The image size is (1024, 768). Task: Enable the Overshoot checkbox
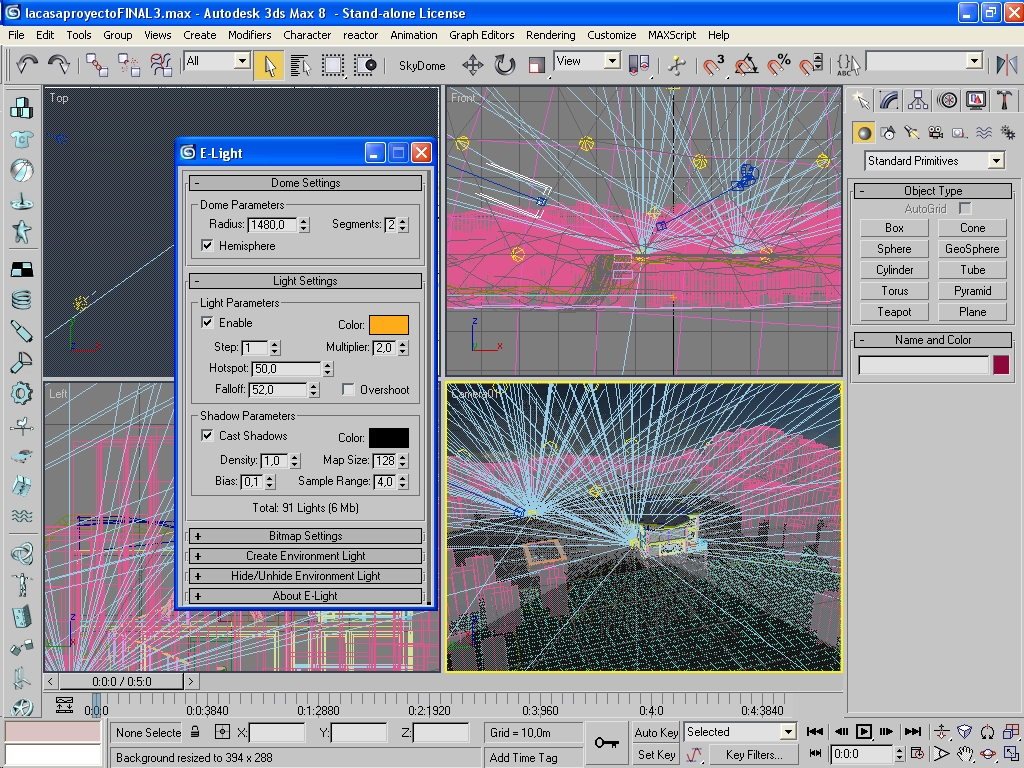click(348, 390)
